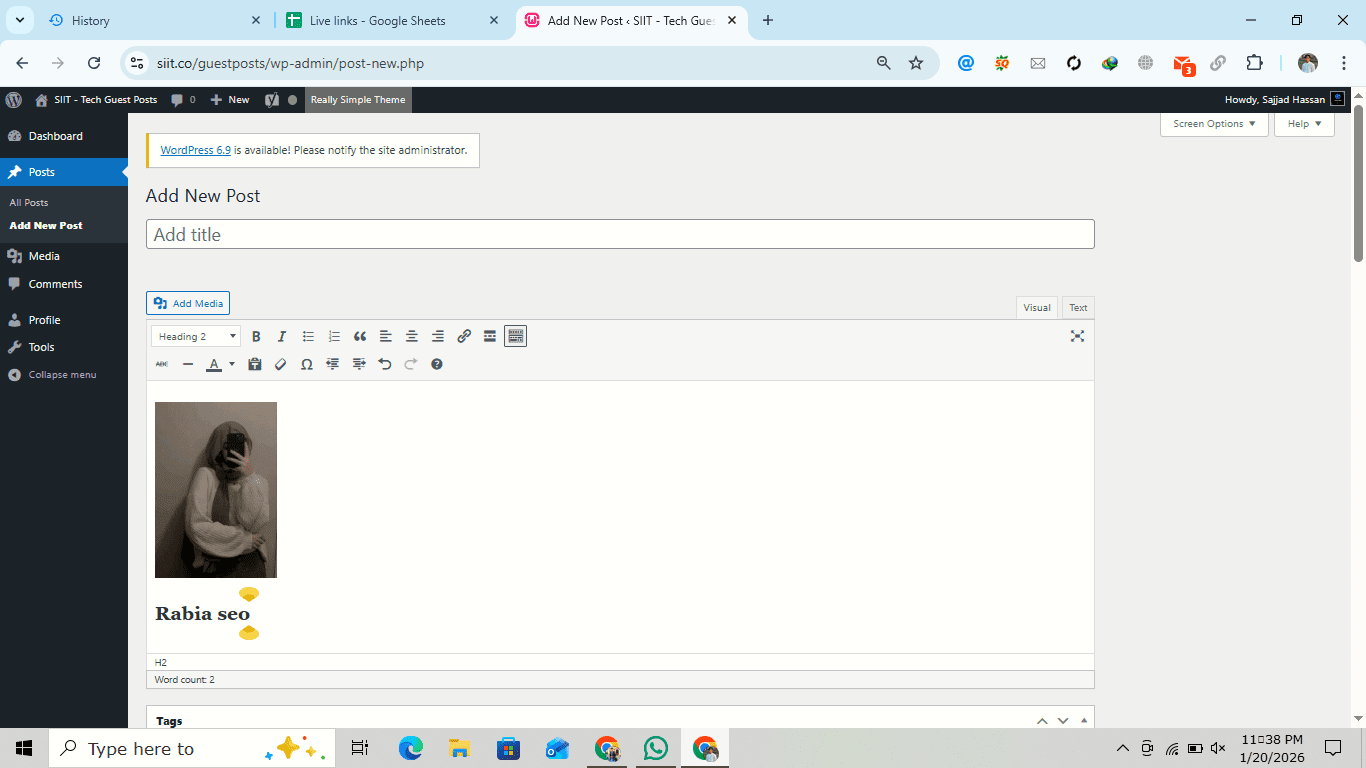1366x768 pixels.
Task: Toggle the paste as text mode
Action: [x=255, y=365]
